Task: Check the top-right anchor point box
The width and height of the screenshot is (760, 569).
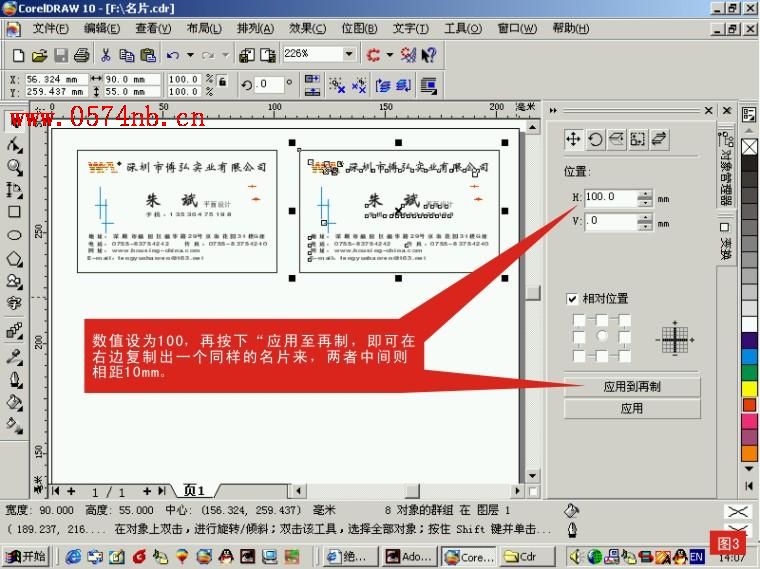Action: 625,320
